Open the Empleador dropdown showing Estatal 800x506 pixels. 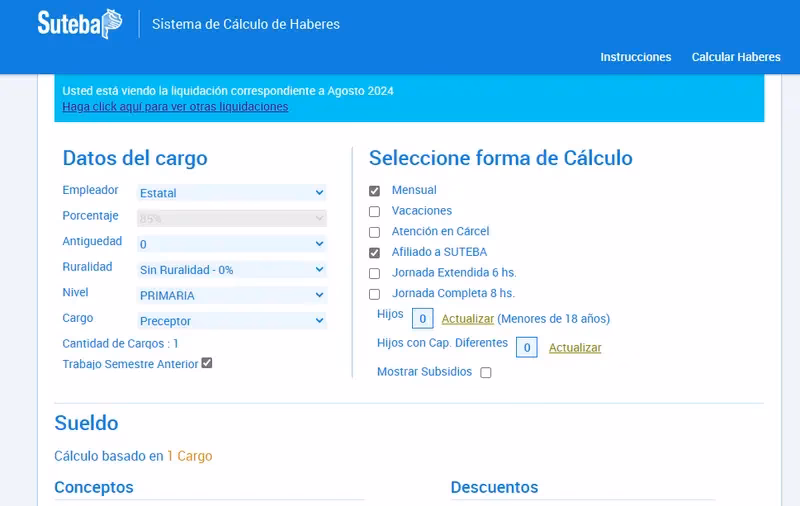(x=232, y=193)
